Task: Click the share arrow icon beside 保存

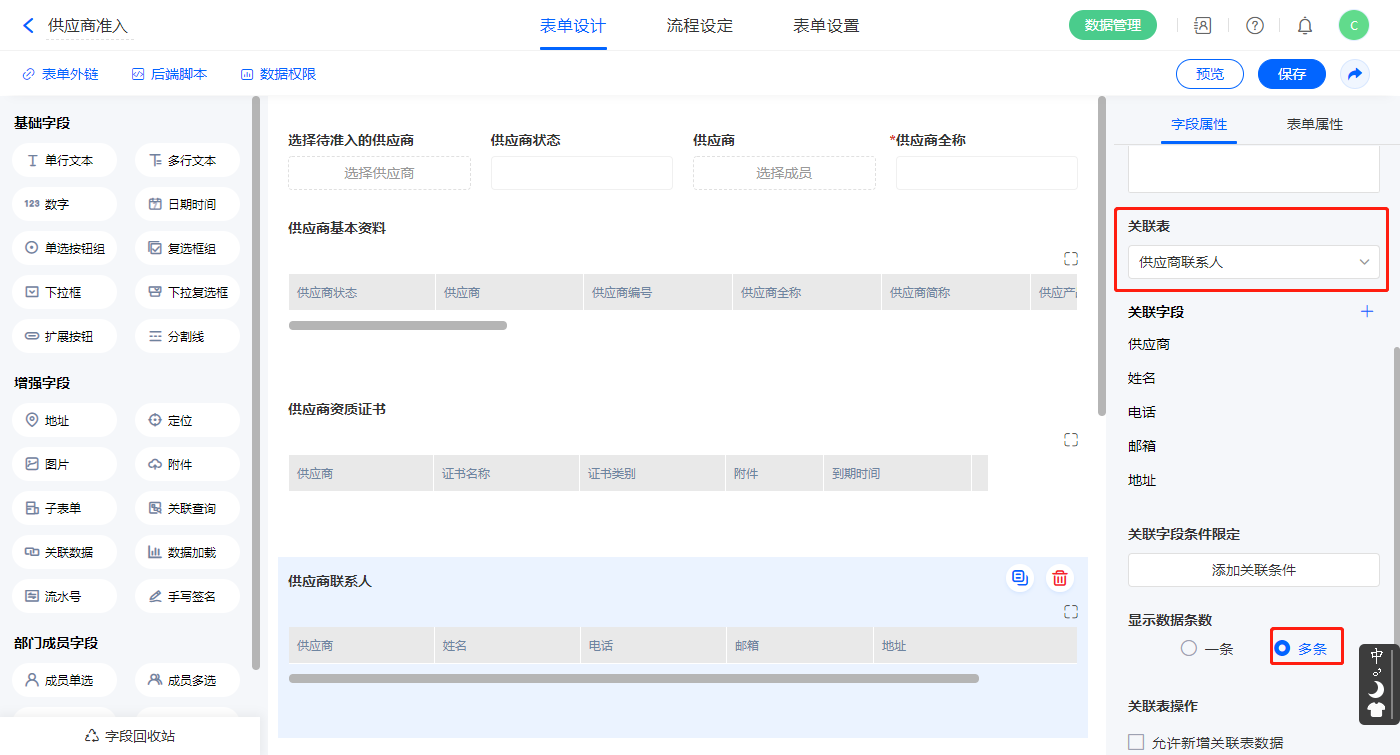Action: (1355, 74)
